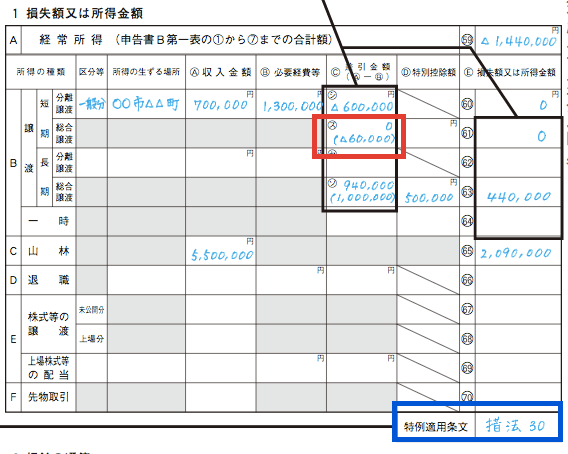Click section letter C
Screen dimensions: 568x454
click(x=13, y=251)
